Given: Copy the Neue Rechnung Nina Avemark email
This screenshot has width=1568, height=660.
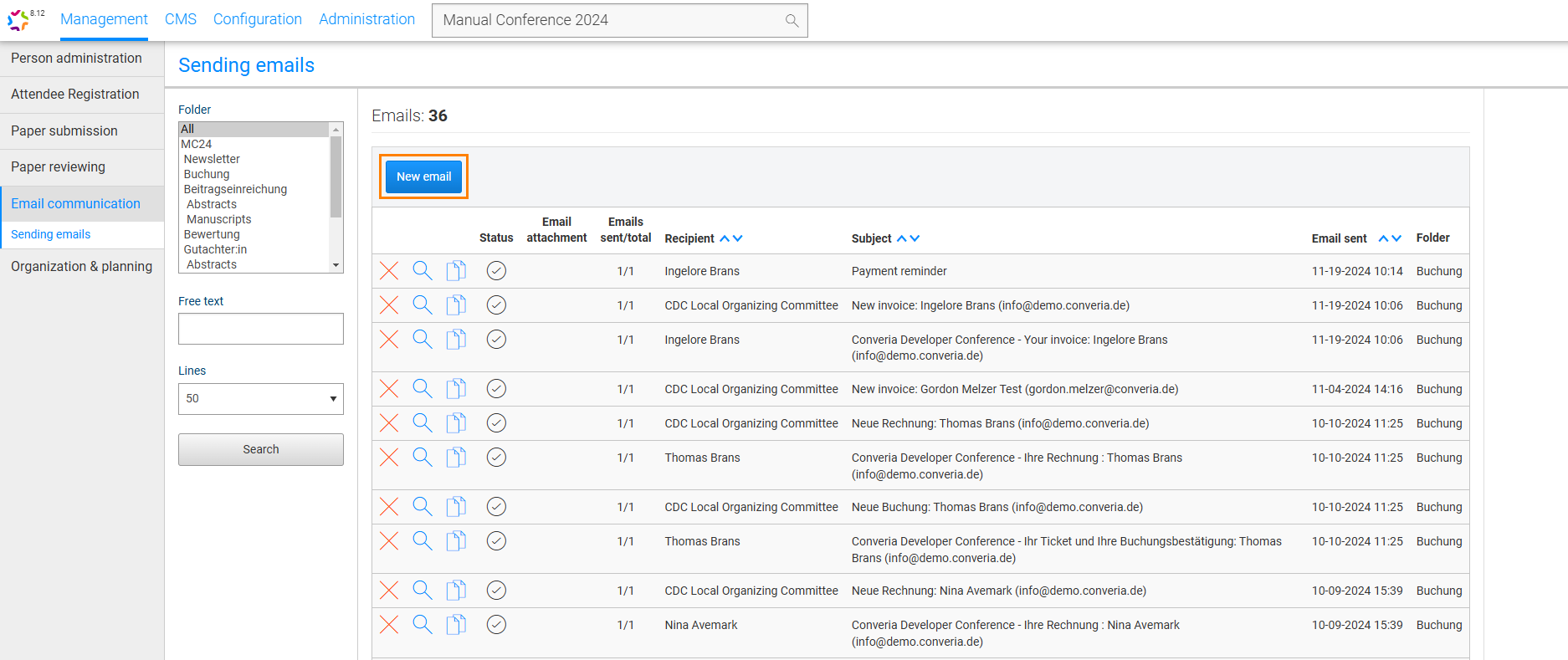Looking at the screenshot, I should coord(456,591).
